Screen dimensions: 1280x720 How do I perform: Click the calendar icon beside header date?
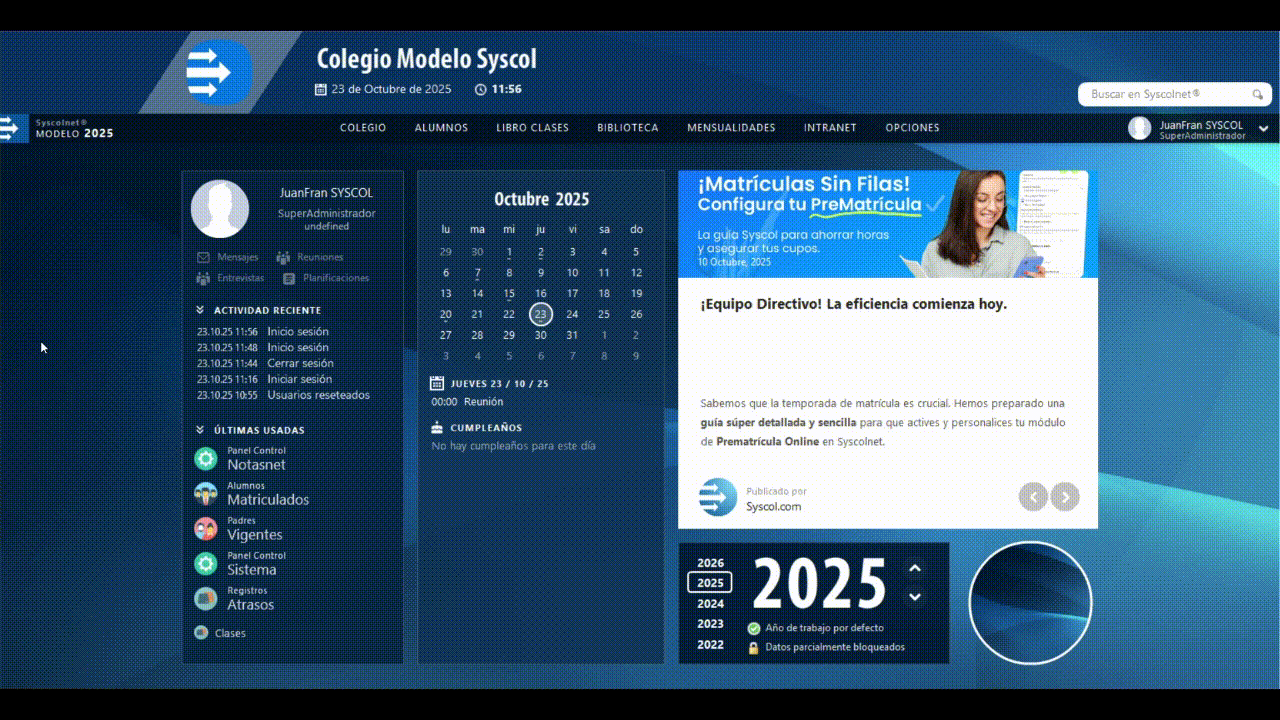point(321,89)
